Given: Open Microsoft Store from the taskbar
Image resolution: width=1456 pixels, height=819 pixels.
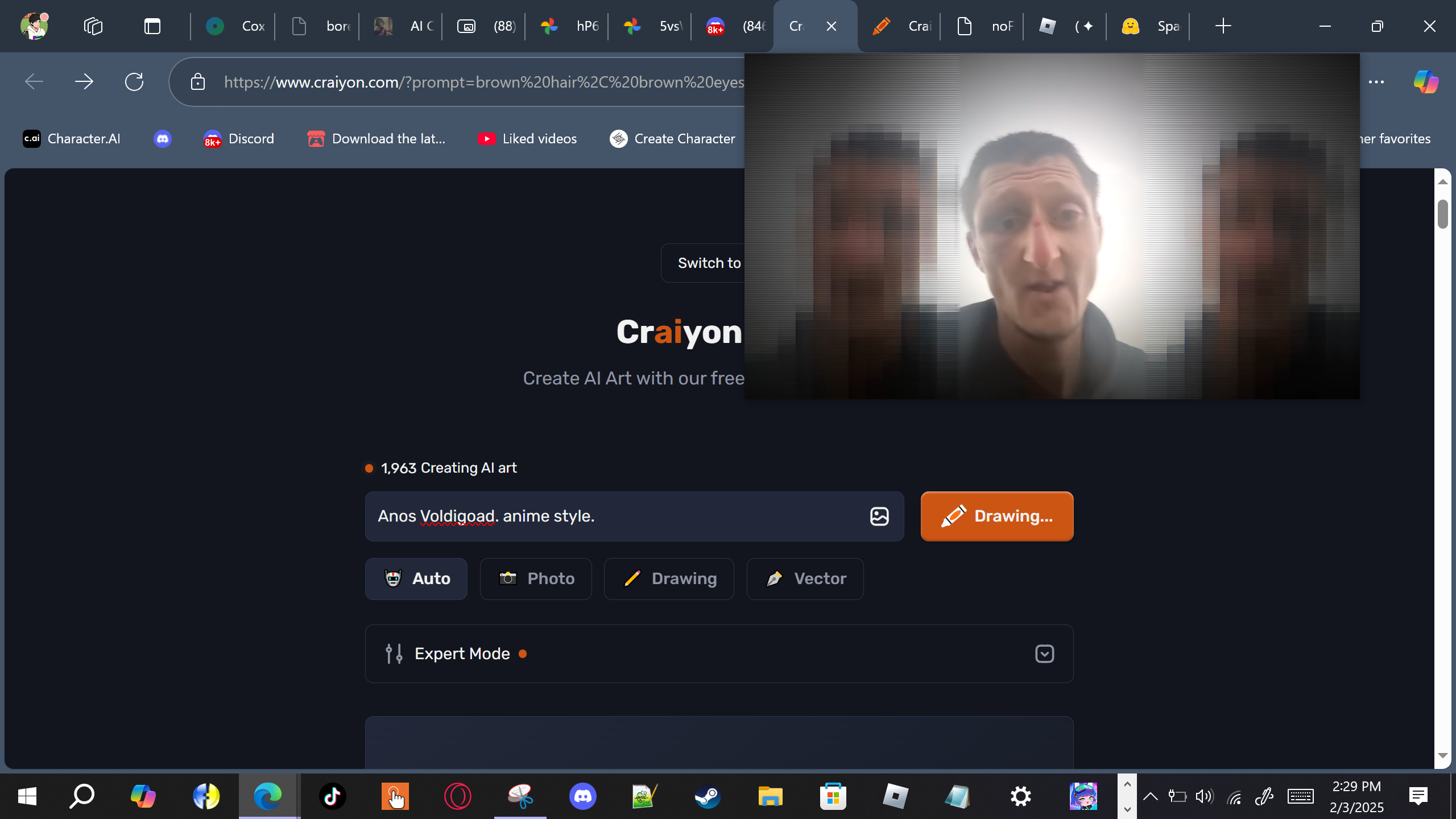Looking at the screenshot, I should 833,796.
